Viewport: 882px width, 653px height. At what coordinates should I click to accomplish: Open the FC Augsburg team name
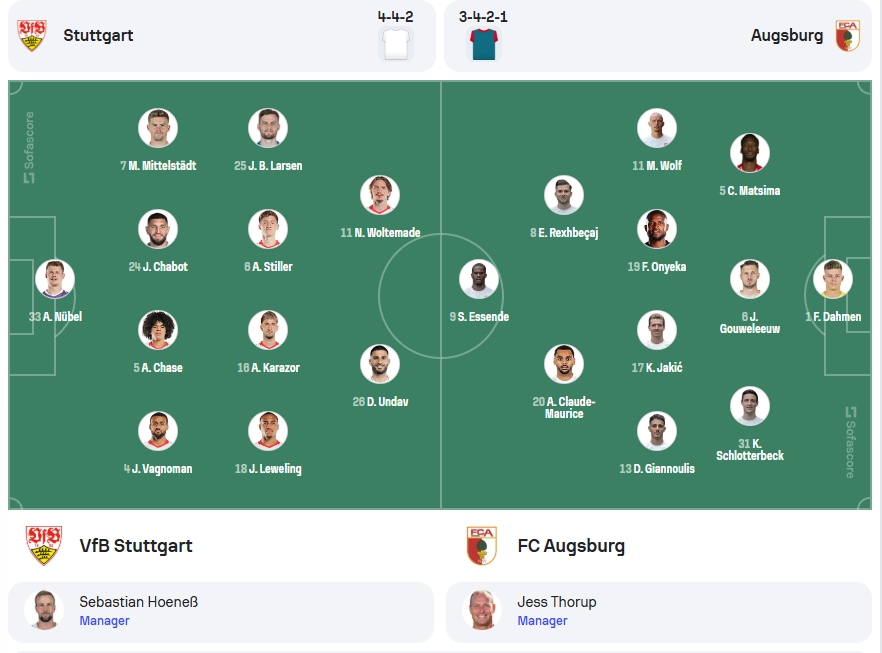tap(571, 546)
